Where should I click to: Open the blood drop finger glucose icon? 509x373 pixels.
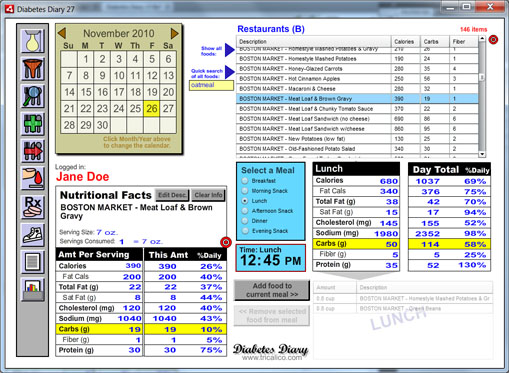(33, 178)
